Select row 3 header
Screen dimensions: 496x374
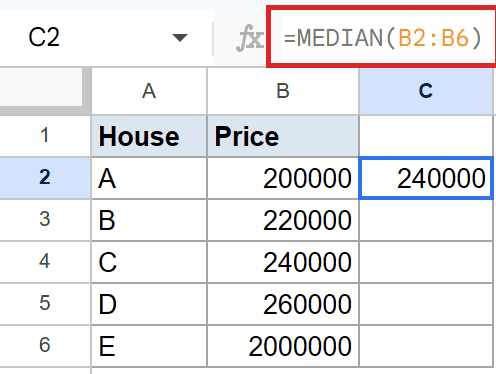click(45, 220)
